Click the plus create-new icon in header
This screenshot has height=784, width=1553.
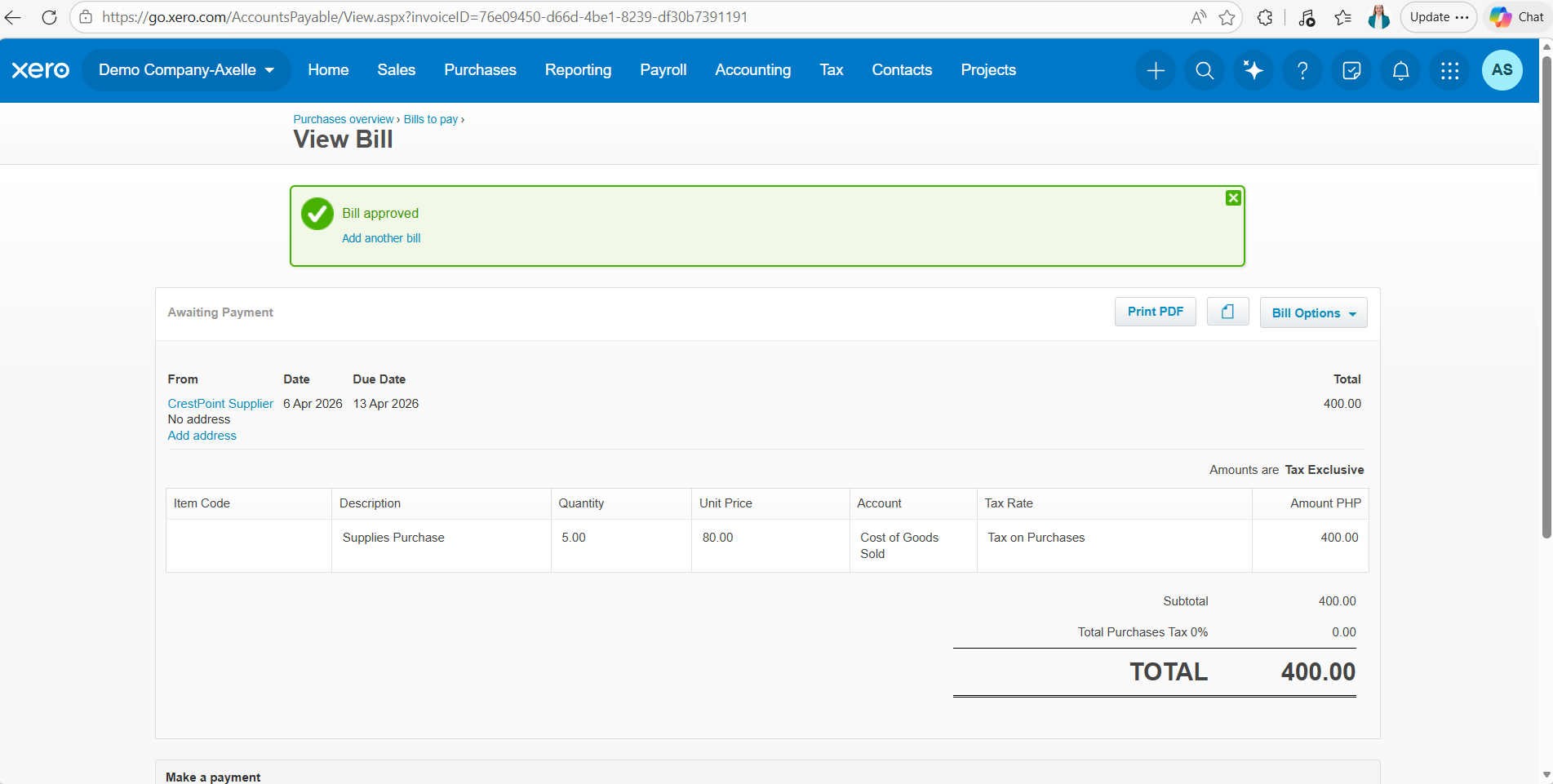coord(1156,70)
